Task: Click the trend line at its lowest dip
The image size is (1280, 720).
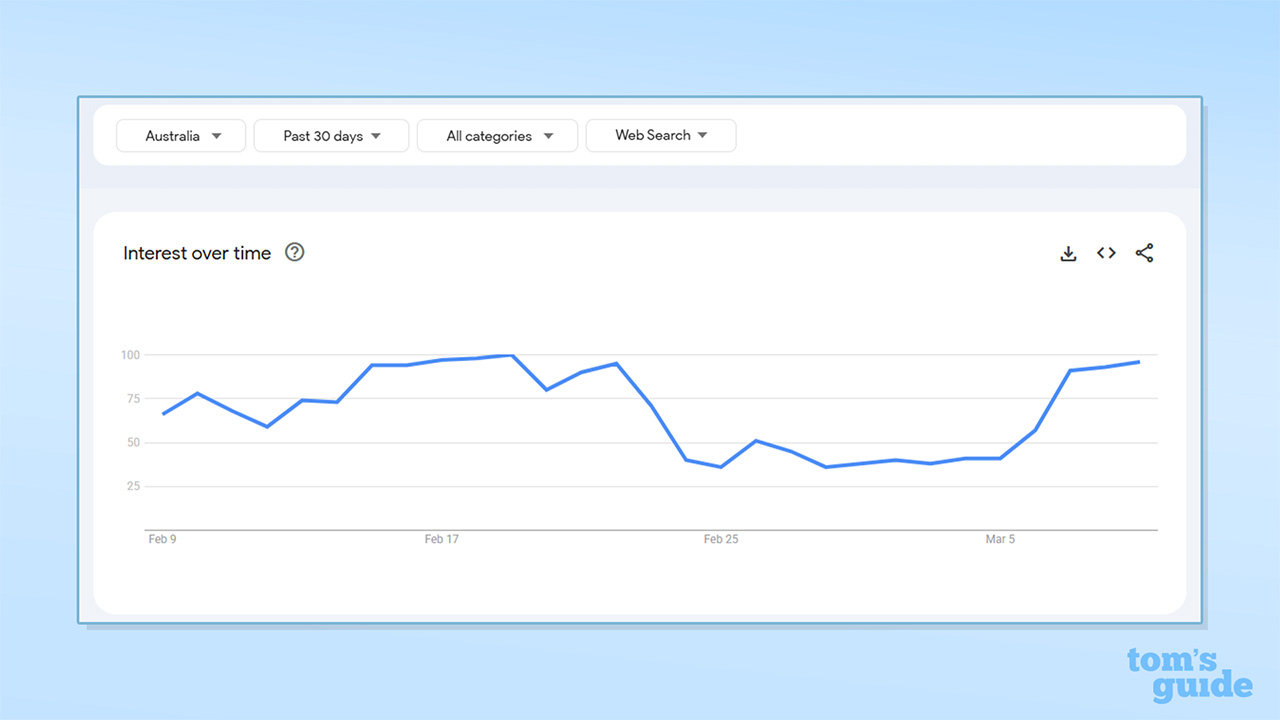Action: (722, 466)
